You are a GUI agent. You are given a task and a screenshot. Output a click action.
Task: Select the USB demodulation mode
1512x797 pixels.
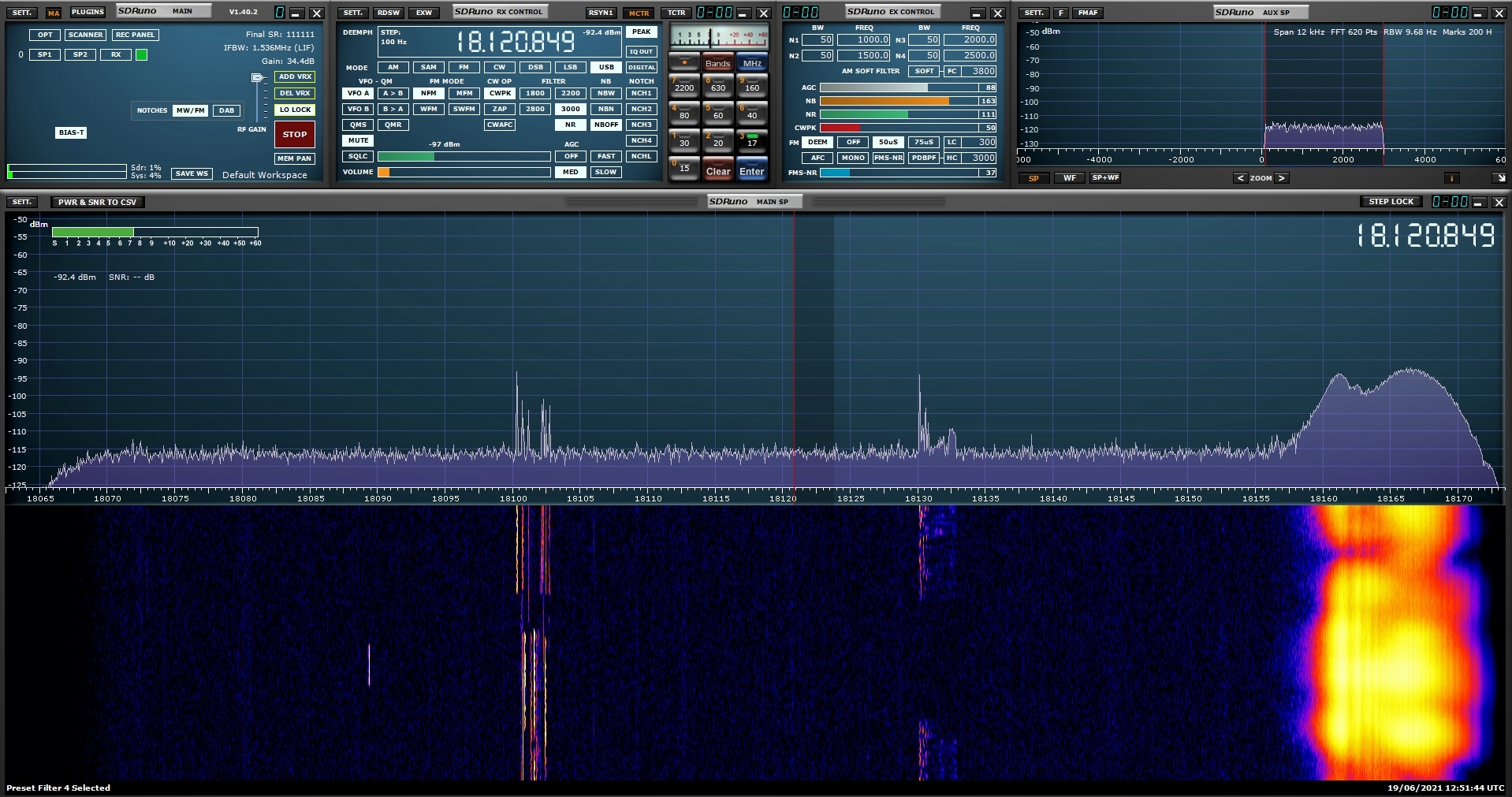click(605, 67)
